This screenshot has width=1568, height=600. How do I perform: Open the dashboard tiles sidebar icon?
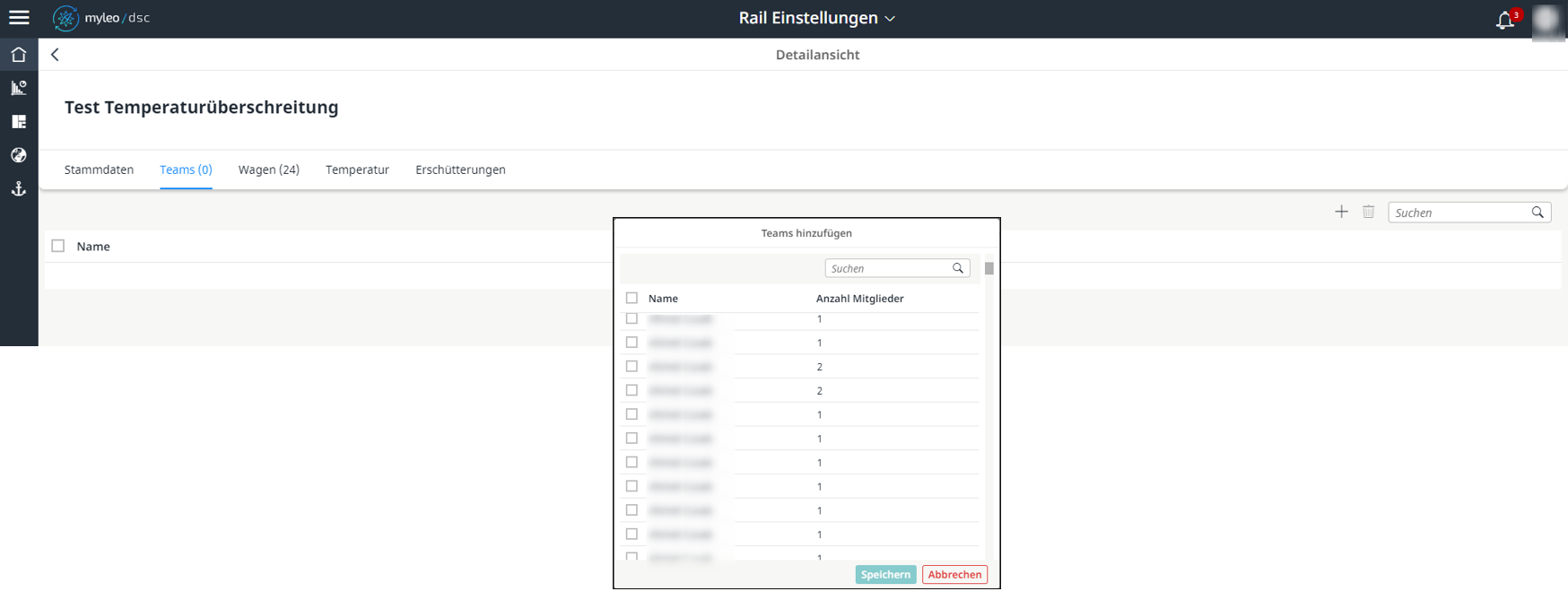tap(19, 121)
